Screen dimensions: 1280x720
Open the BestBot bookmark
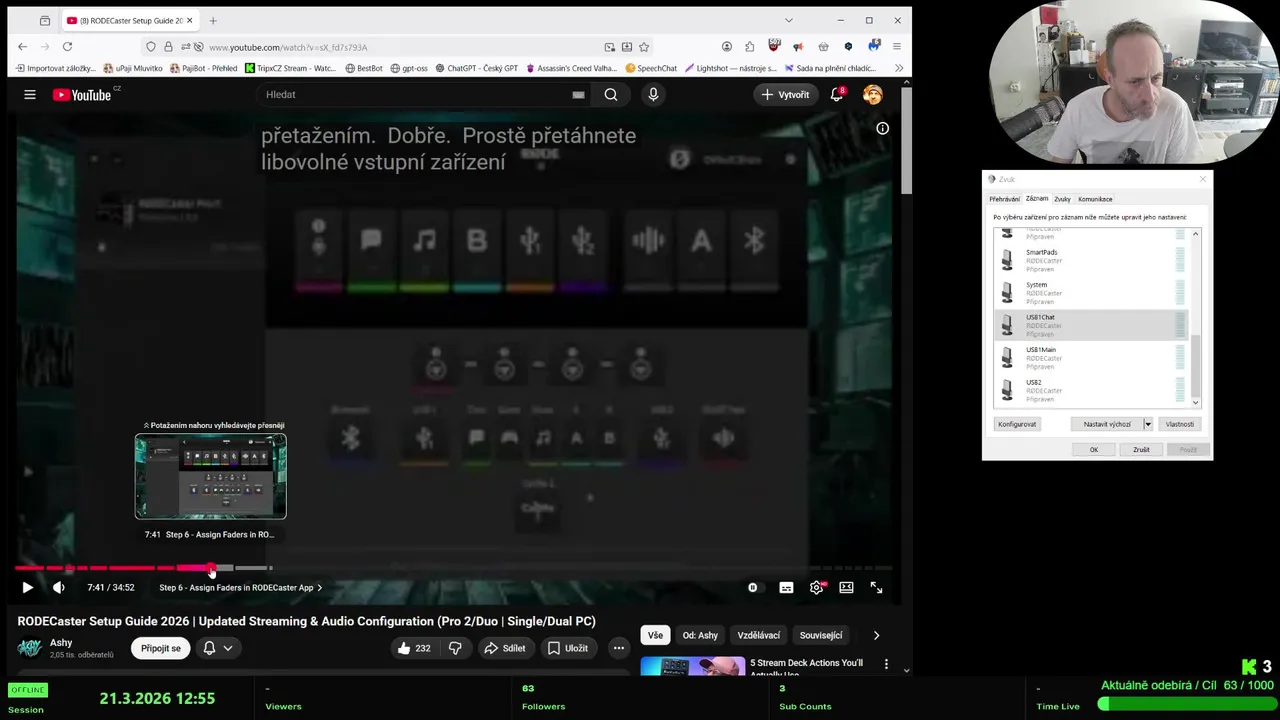pyautogui.click(x=364, y=68)
